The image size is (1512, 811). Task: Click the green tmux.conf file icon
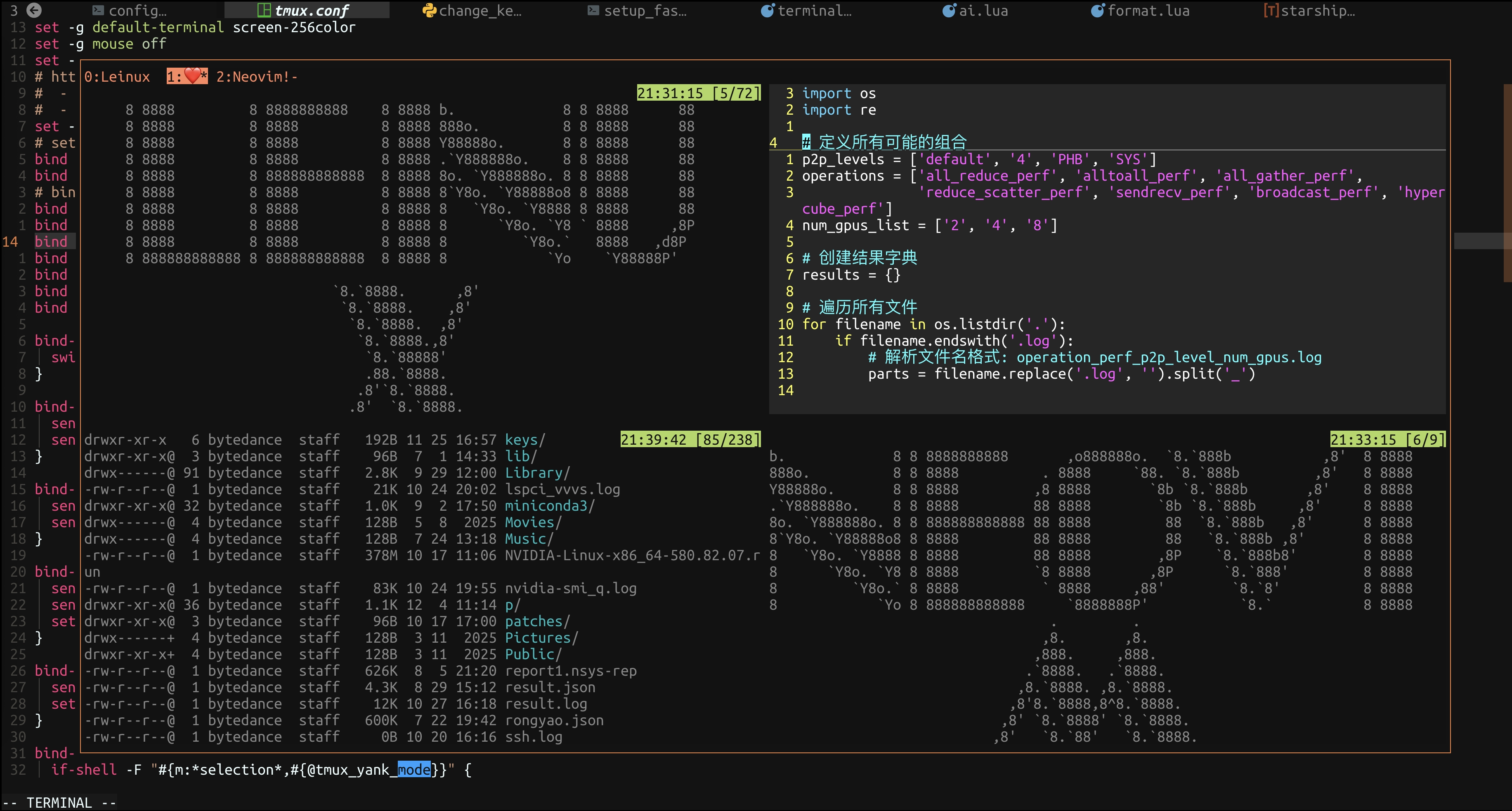[x=264, y=11]
